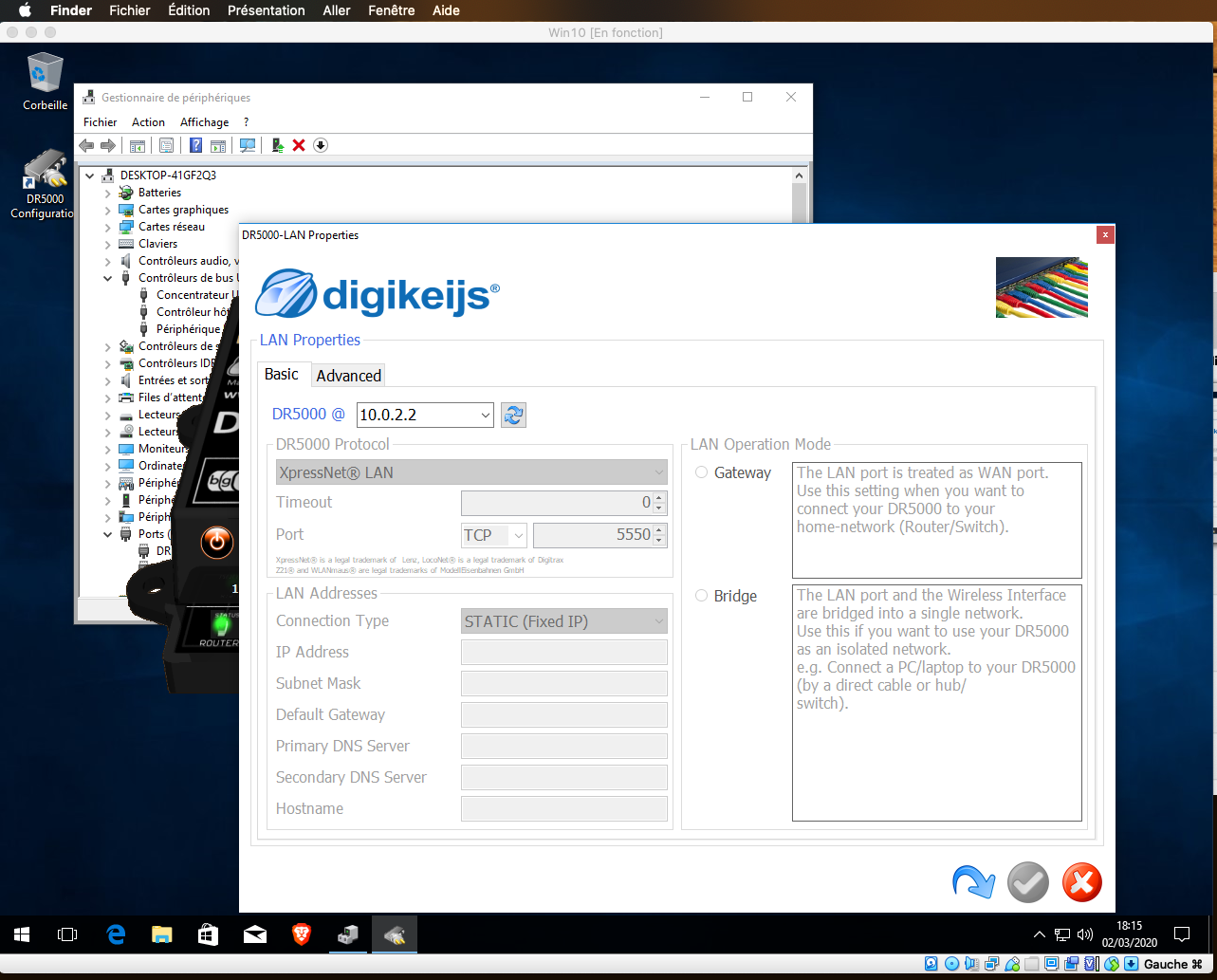The image size is (1217, 980).
Task: Open the Brave browser taskbar icon
Action: (x=302, y=934)
